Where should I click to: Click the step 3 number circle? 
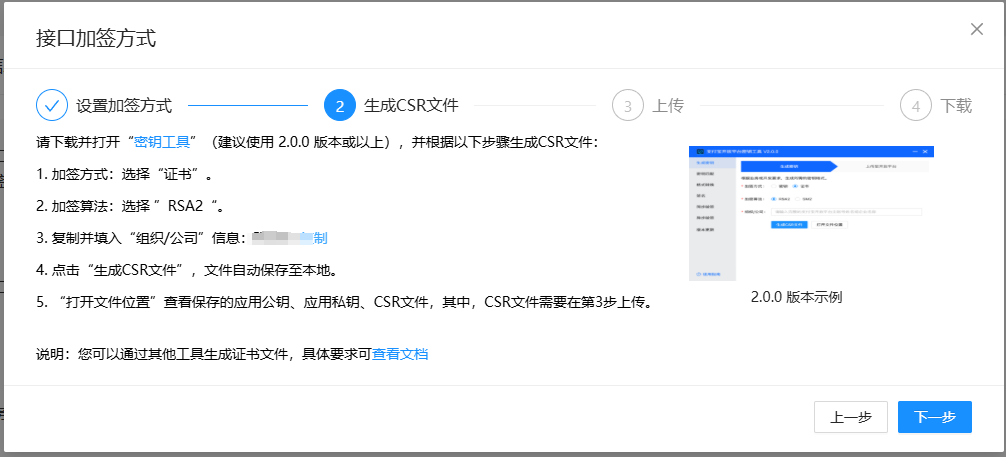tap(628, 105)
